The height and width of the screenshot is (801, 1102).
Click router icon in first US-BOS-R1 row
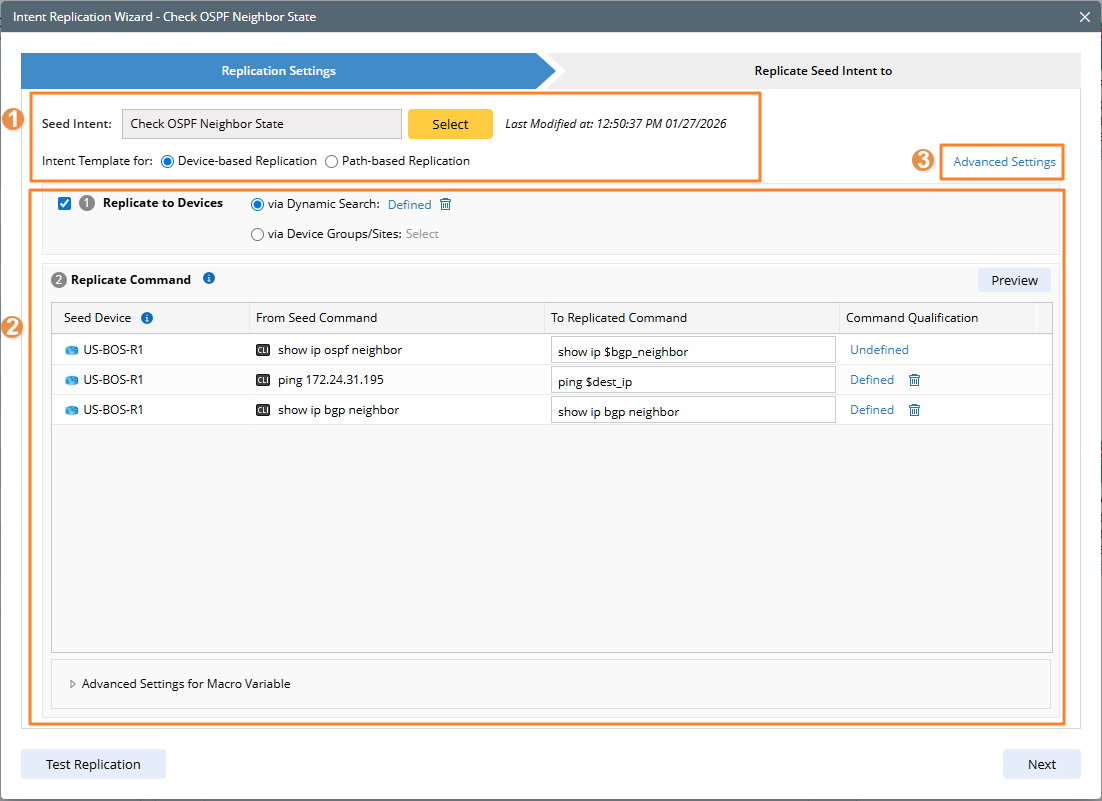(71, 350)
